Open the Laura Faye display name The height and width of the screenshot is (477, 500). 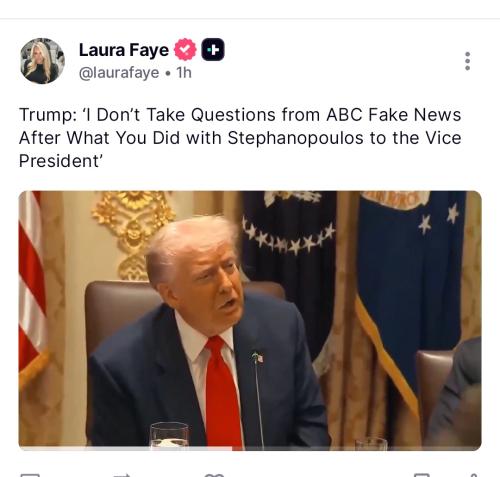(x=124, y=50)
